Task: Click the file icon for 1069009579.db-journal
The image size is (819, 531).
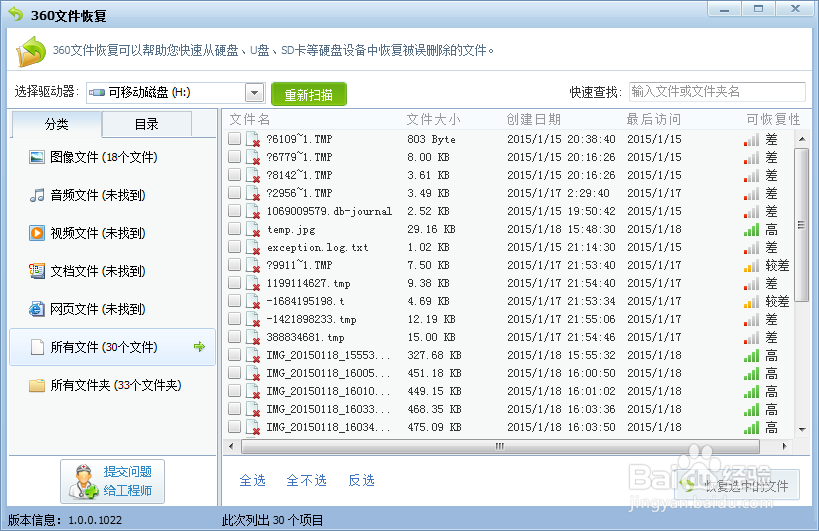Action: click(x=253, y=211)
